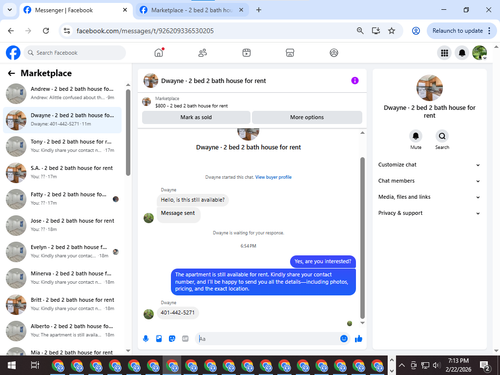Click the More options button
Screen dimensions: 500x375
click(307, 117)
